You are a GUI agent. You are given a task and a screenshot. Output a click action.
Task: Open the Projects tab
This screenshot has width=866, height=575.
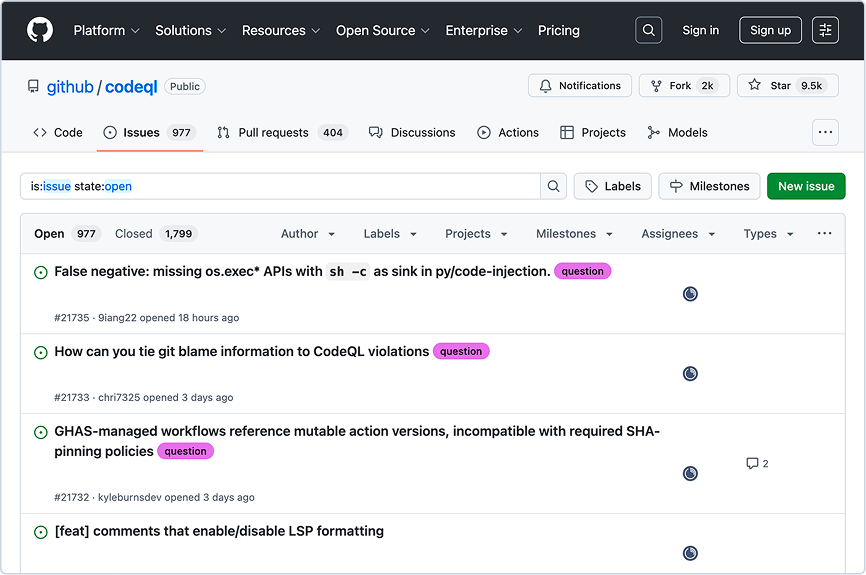click(593, 133)
